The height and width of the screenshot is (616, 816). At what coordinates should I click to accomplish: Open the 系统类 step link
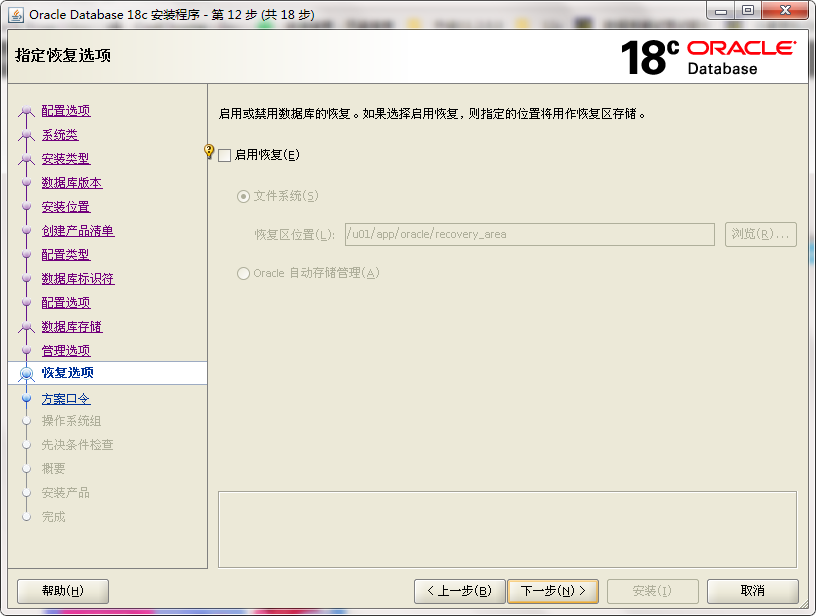pos(60,135)
